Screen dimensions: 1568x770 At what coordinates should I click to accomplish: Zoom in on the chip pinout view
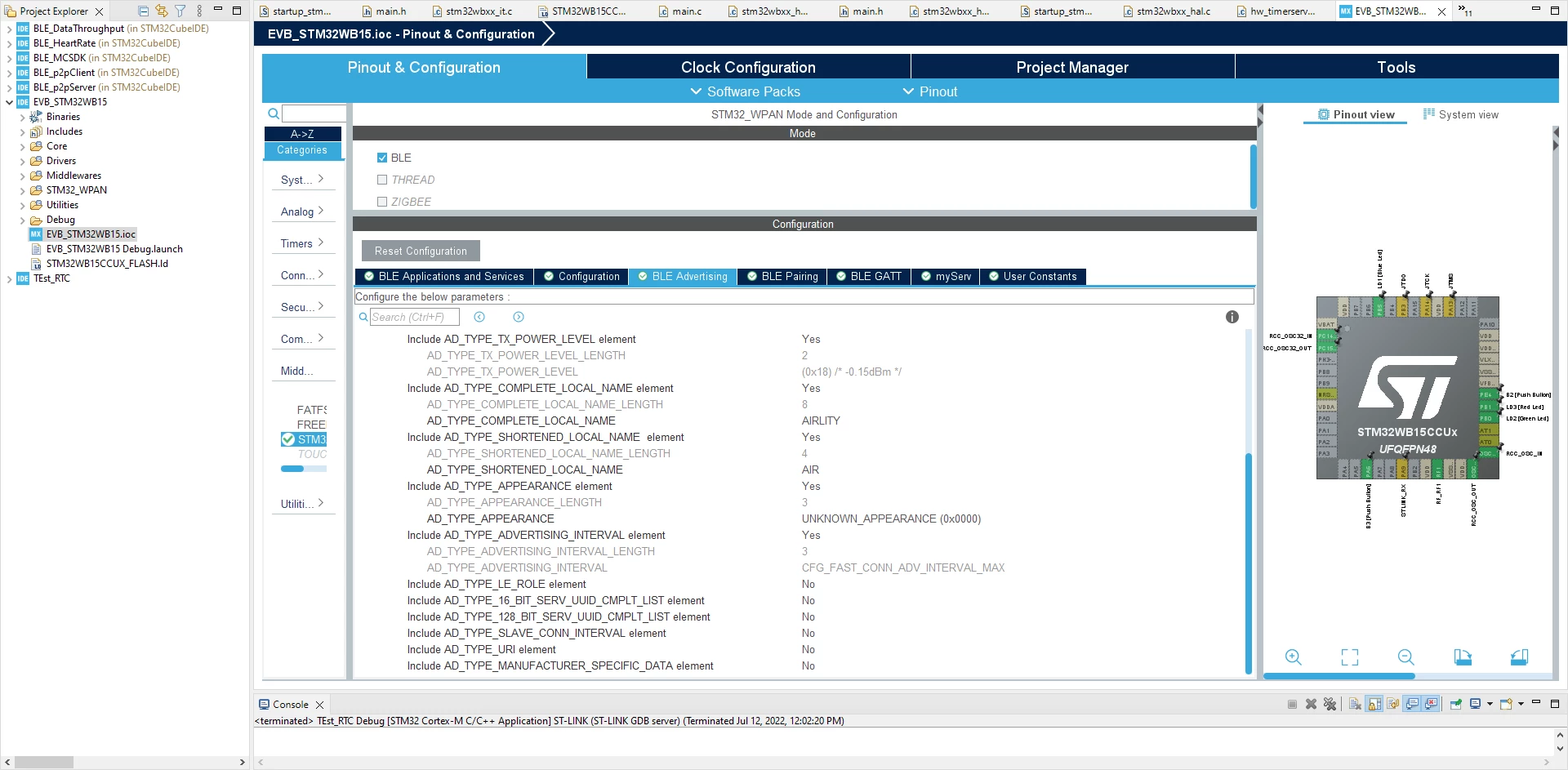[1293, 657]
